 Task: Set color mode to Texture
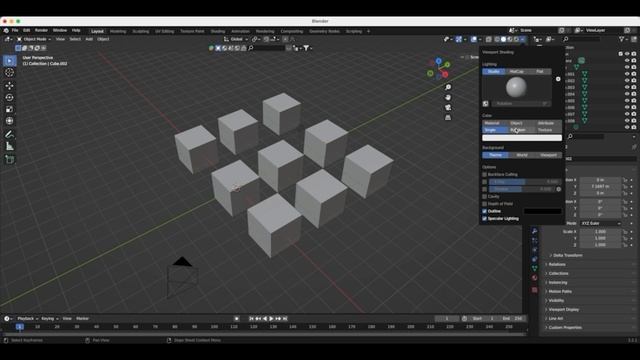[549, 130]
